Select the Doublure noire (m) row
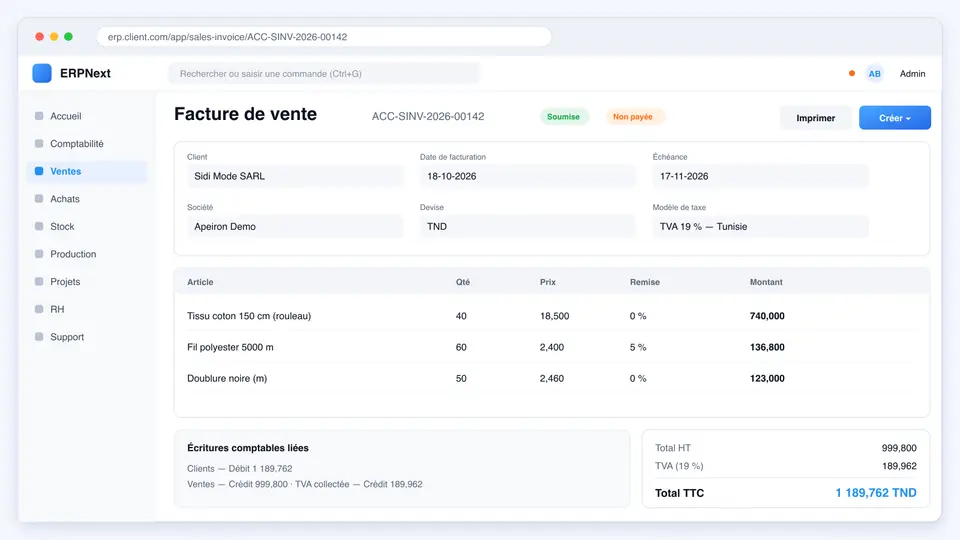Viewport: 960px width, 540px height. click(552, 378)
